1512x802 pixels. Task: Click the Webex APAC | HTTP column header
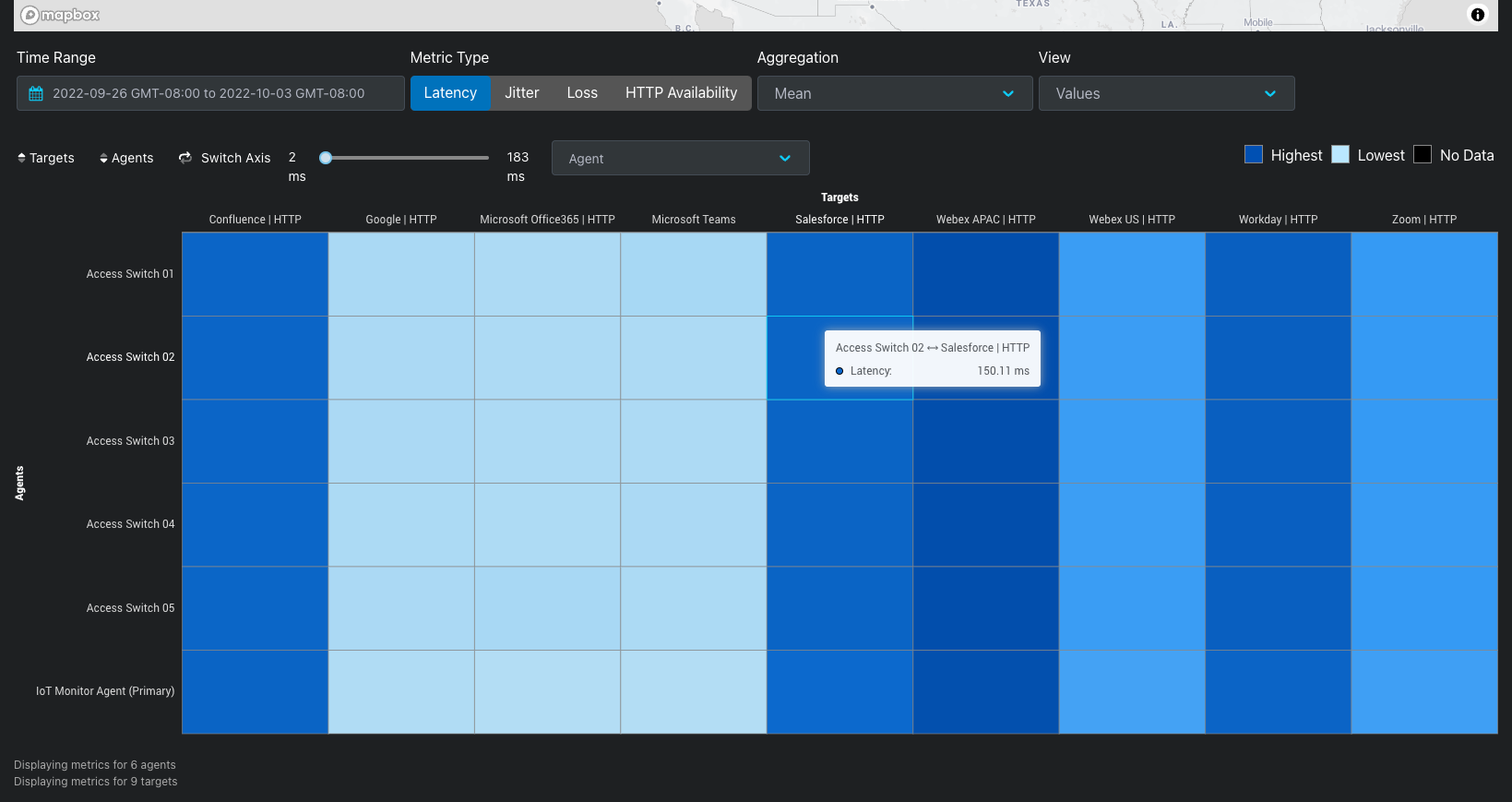click(x=986, y=220)
